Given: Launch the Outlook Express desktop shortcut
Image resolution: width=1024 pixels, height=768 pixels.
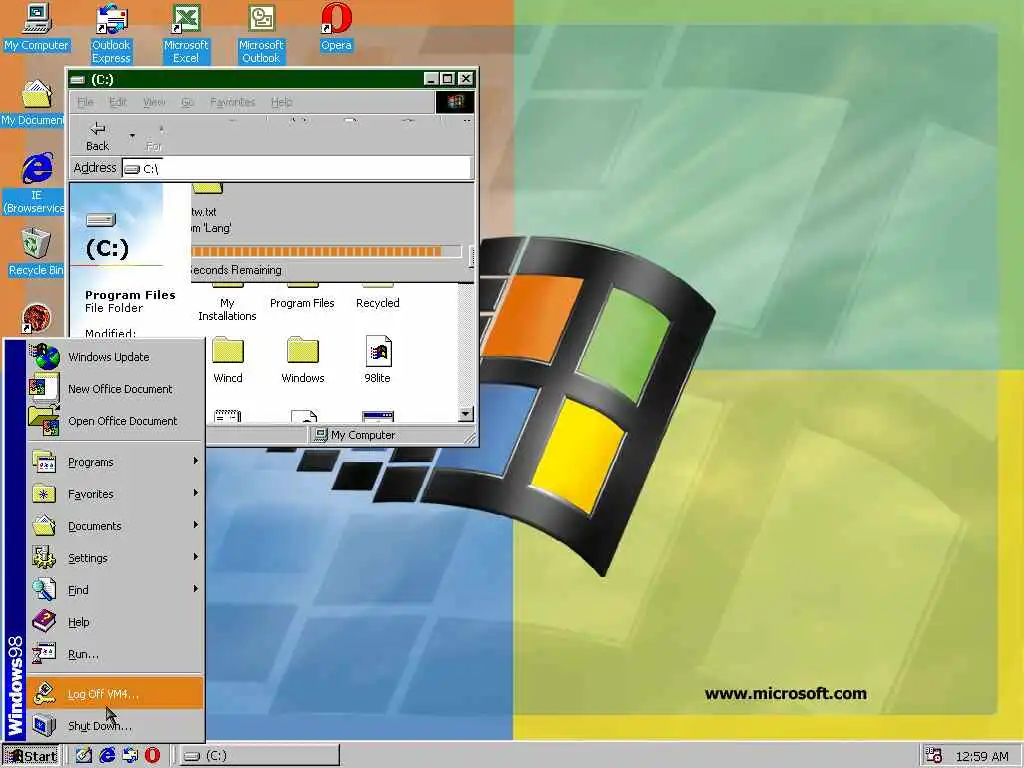Looking at the screenshot, I should (x=111, y=34).
